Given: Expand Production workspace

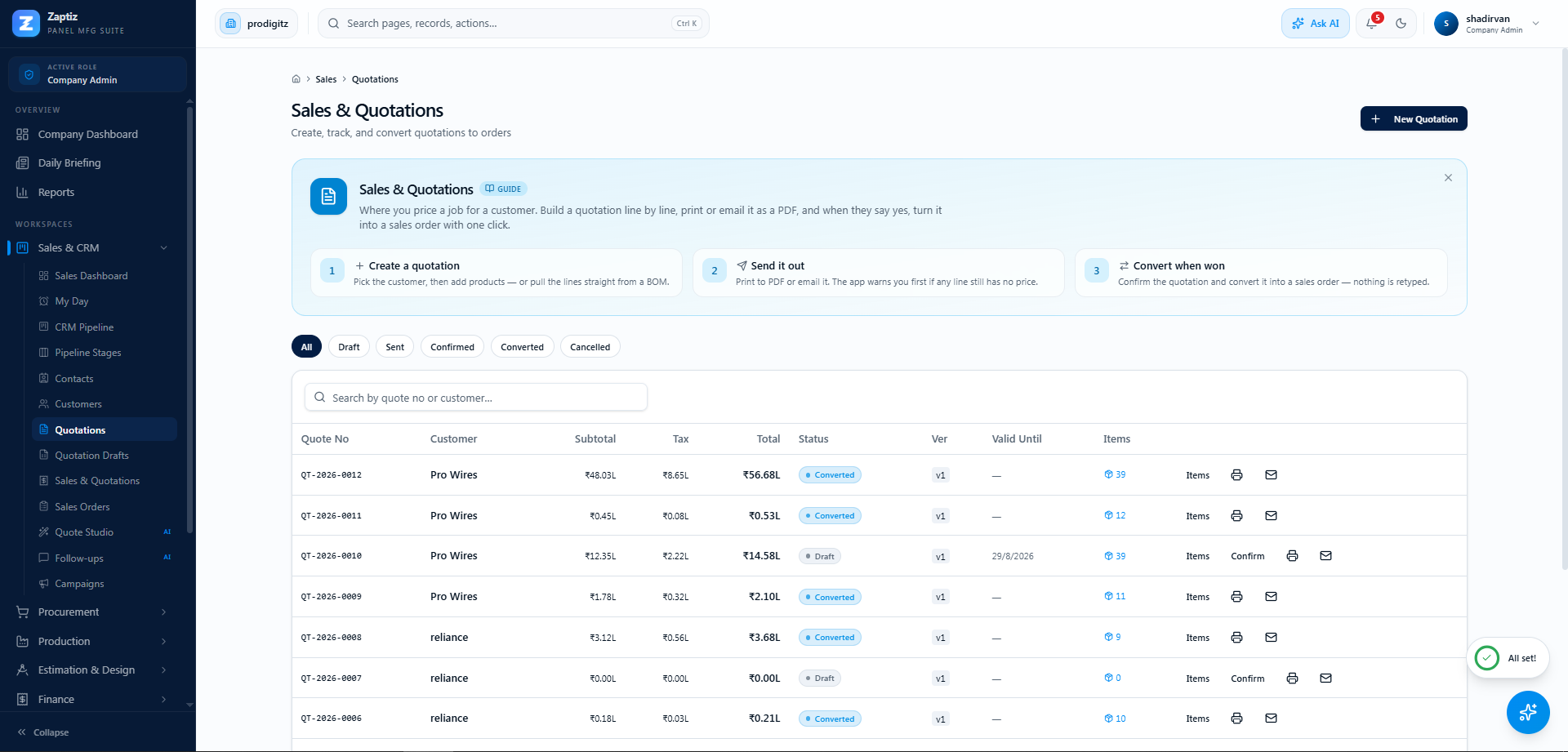Looking at the screenshot, I should click(x=94, y=642).
